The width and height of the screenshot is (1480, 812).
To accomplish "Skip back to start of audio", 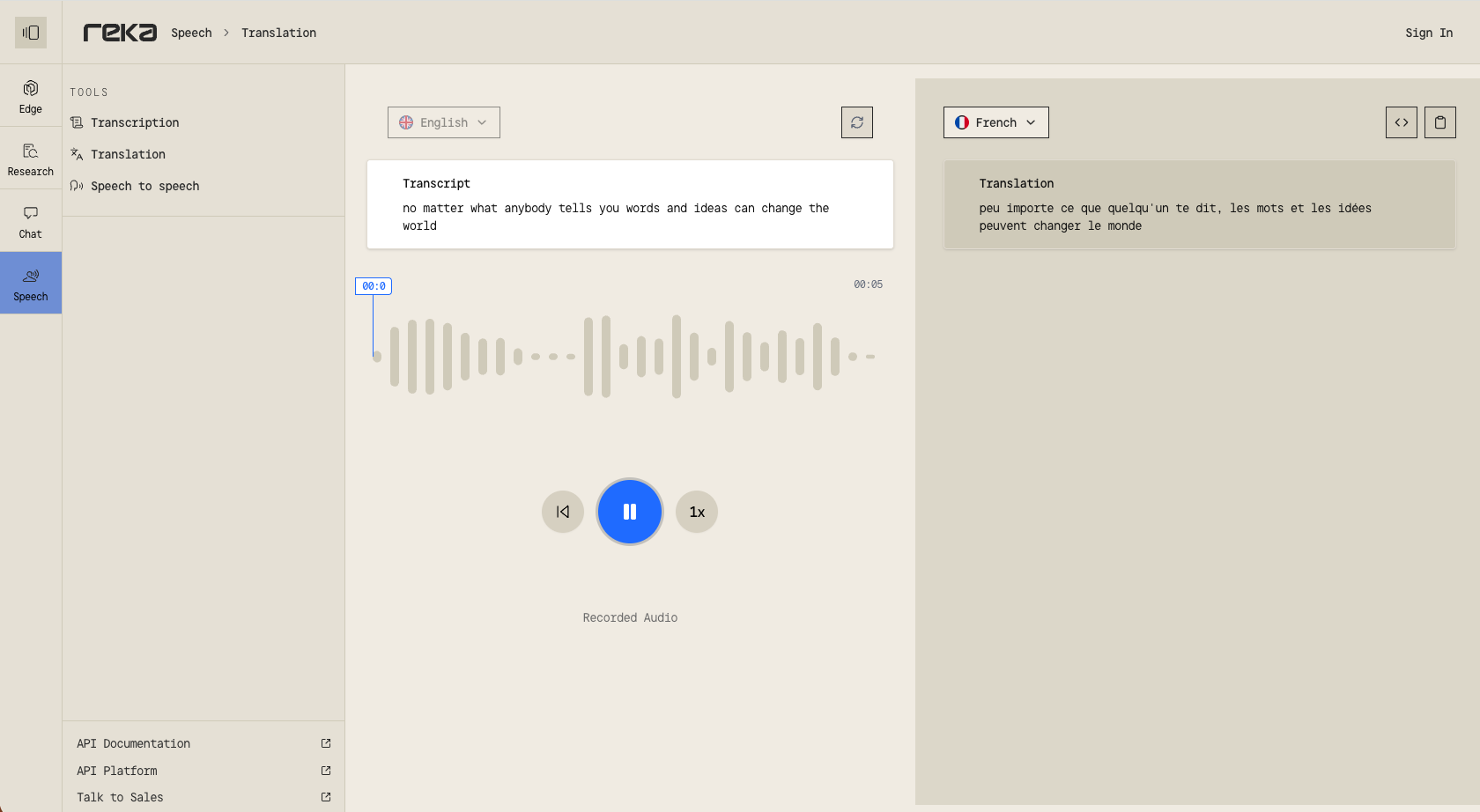I will 563,512.
